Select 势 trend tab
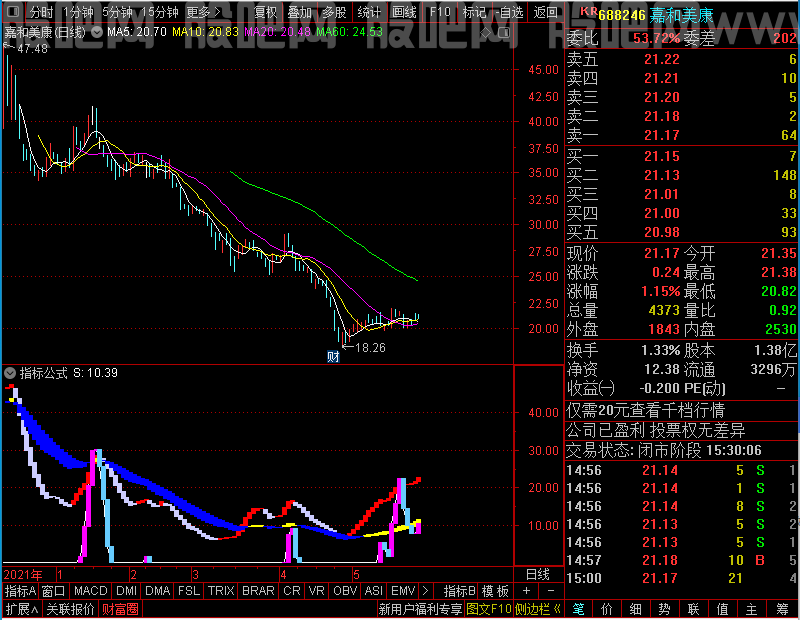This screenshot has width=800, height=620. tap(664, 609)
